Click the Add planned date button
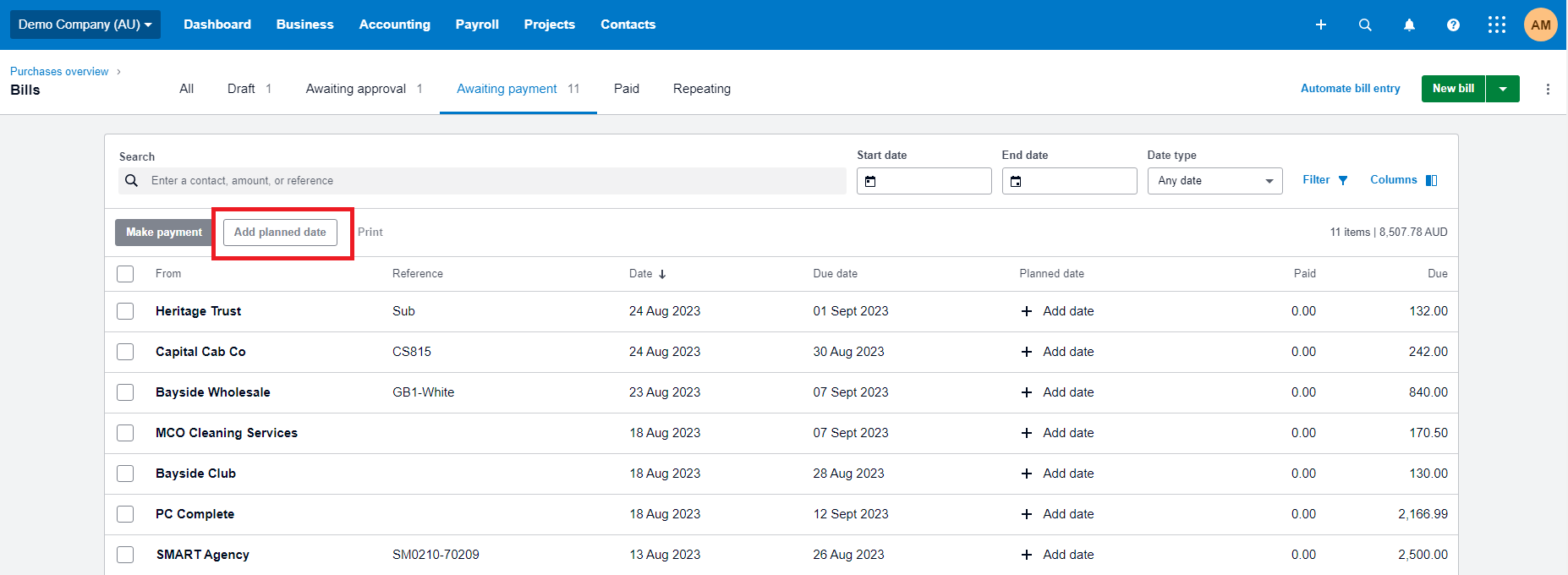Image resolution: width=1568 pixels, height=575 pixels. (280, 233)
